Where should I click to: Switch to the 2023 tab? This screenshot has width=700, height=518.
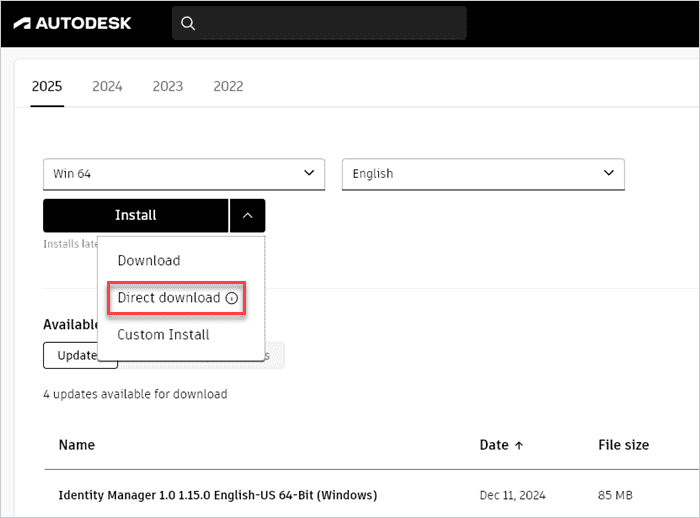(168, 86)
